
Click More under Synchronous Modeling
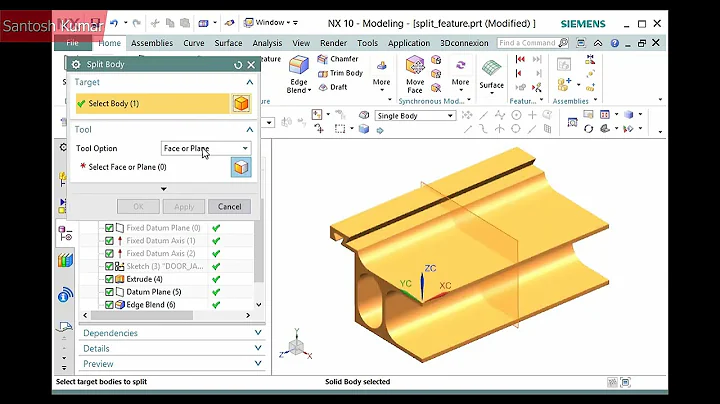coord(460,73)
